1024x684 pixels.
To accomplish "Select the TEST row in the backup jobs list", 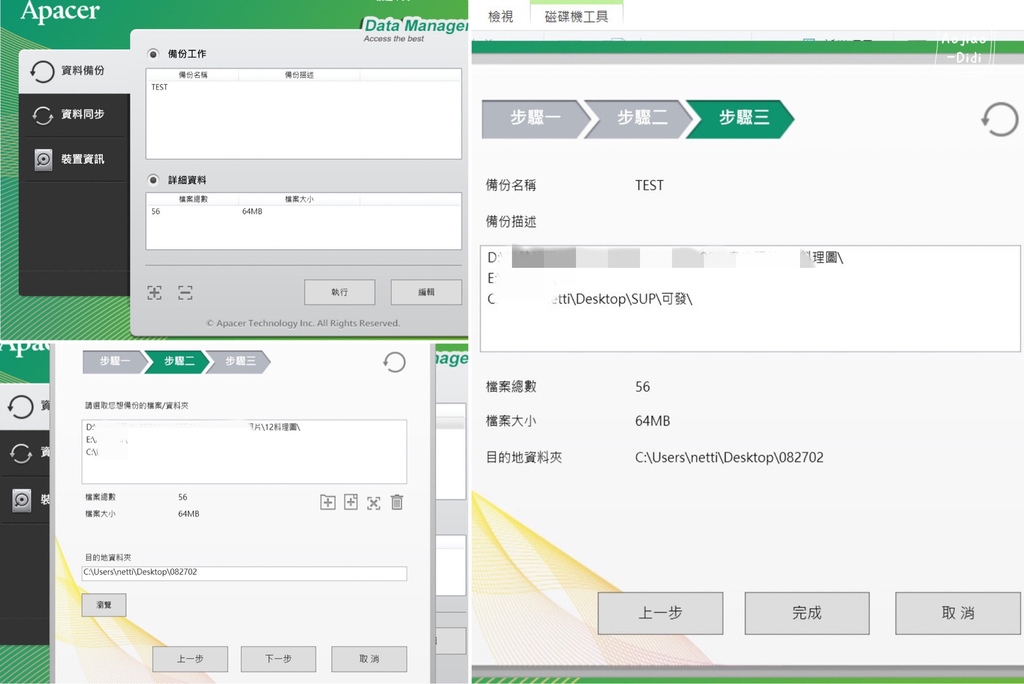I will (303, 87).
